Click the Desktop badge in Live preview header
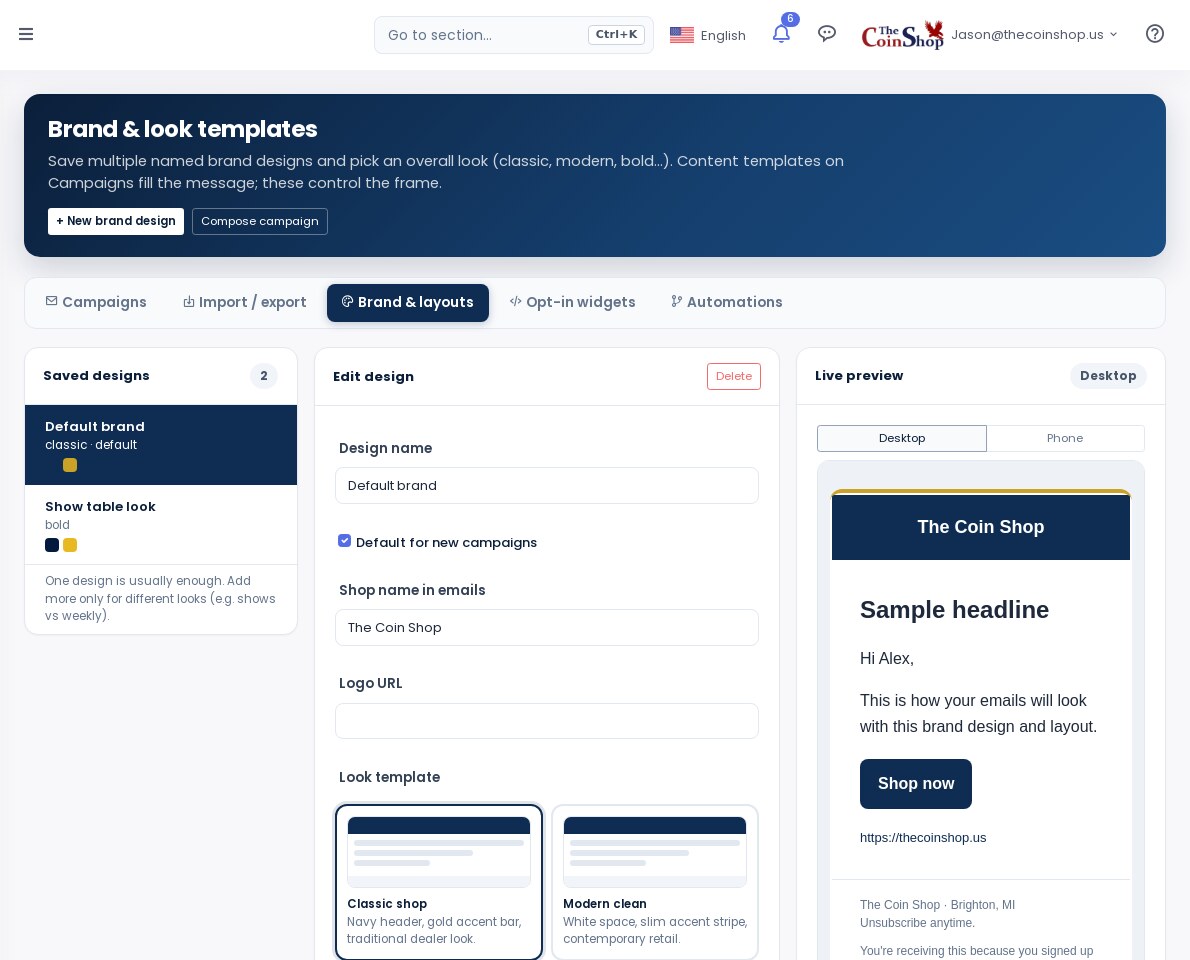 (1108, 376)
